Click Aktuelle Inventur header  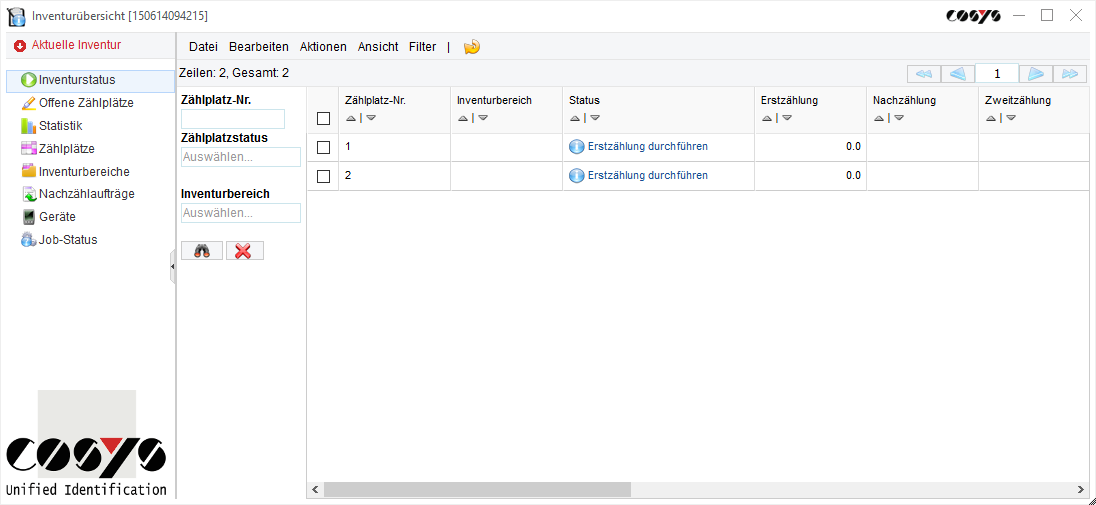click(x=76, y=45)
